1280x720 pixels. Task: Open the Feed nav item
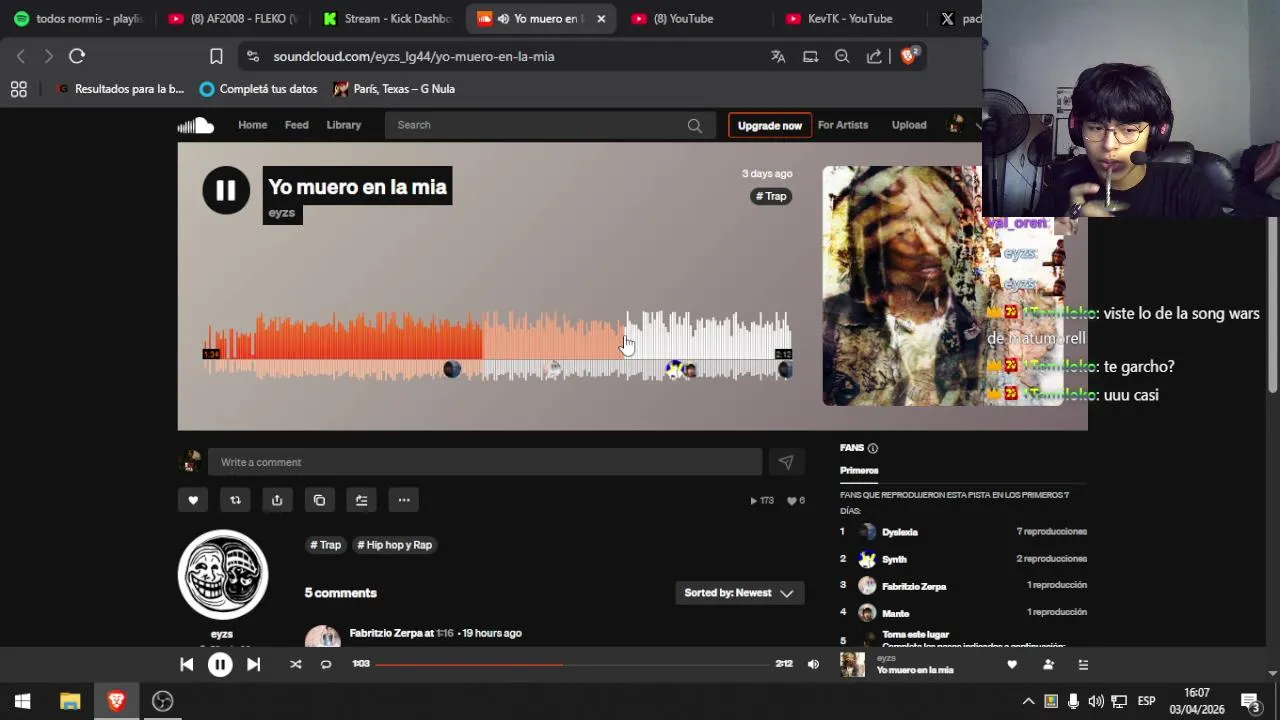point(296,125)
